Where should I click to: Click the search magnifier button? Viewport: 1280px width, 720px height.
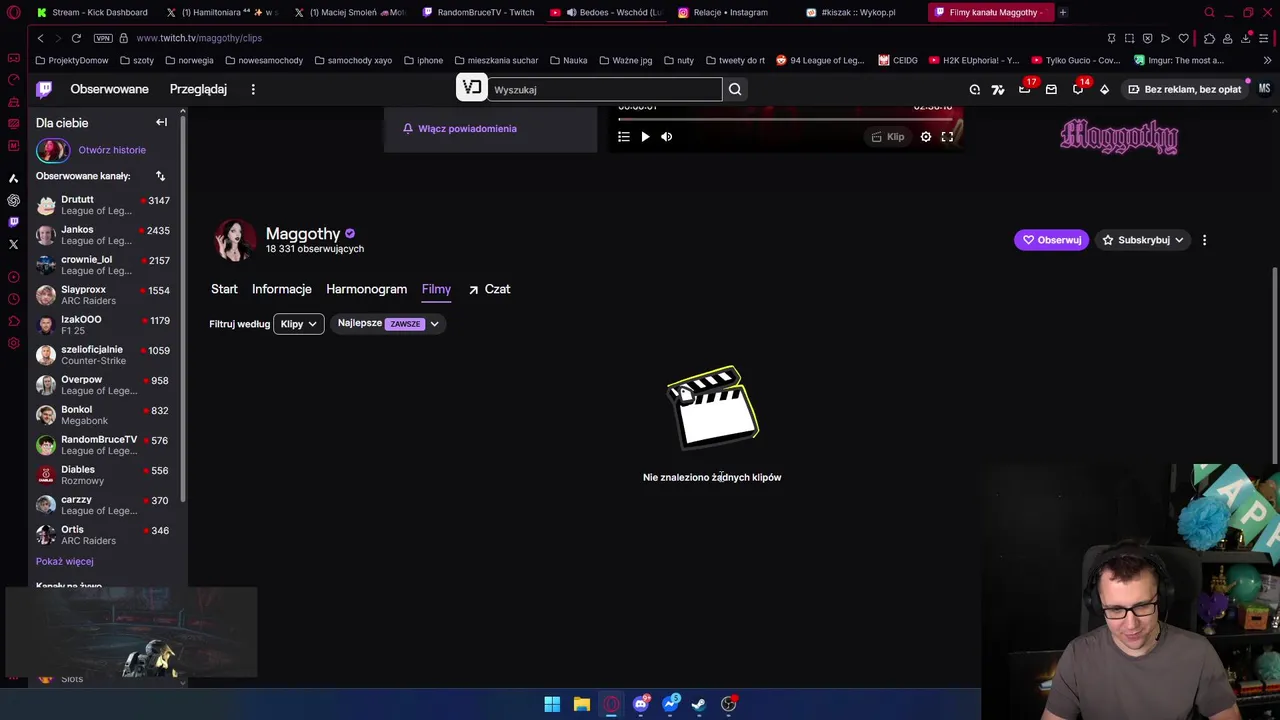735,89
